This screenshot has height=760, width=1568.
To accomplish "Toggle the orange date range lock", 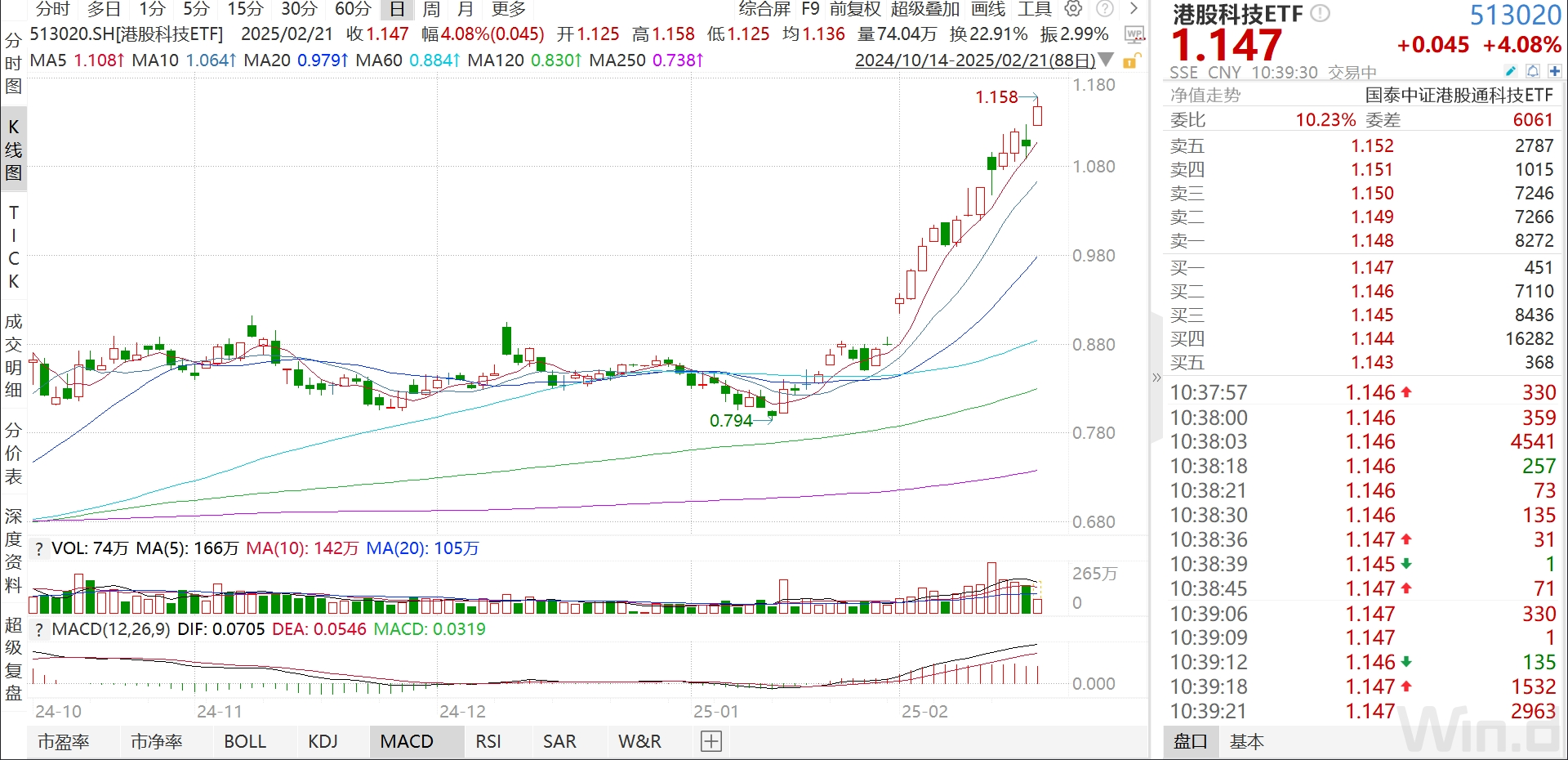I will pos(1131,60).
